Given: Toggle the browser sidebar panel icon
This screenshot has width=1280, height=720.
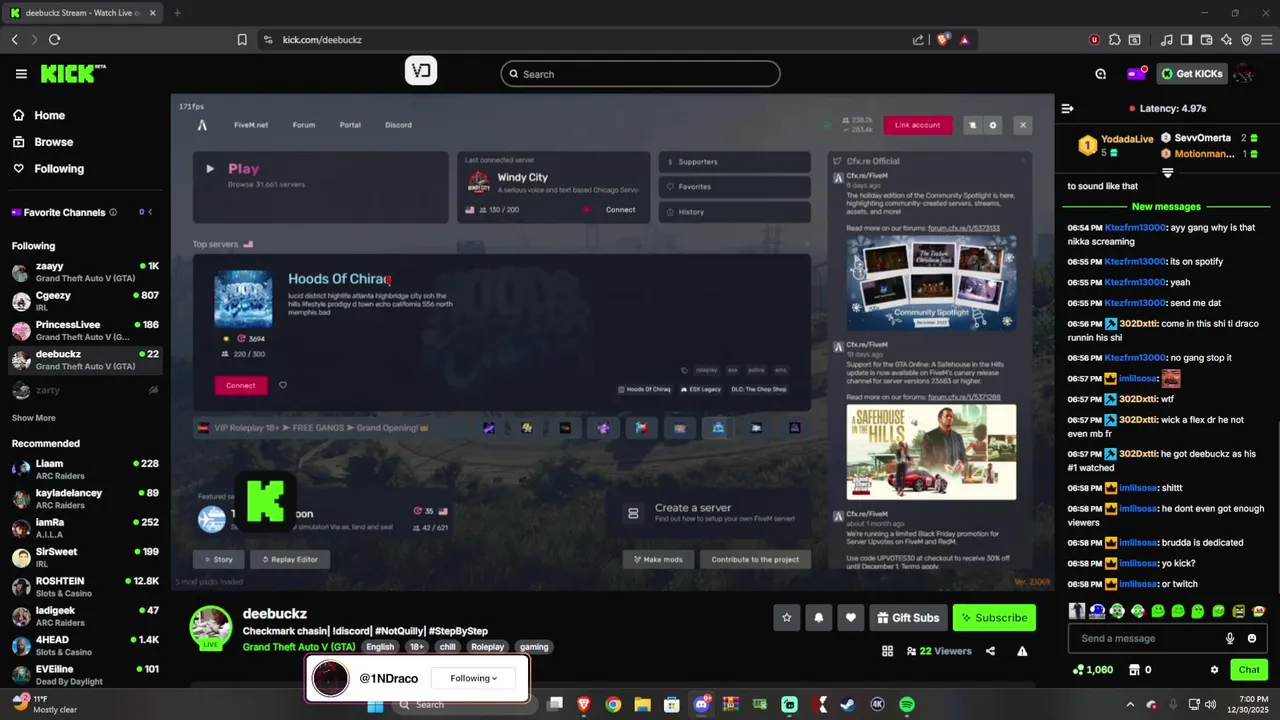Looking at the screenshot, I should 1186,40.
